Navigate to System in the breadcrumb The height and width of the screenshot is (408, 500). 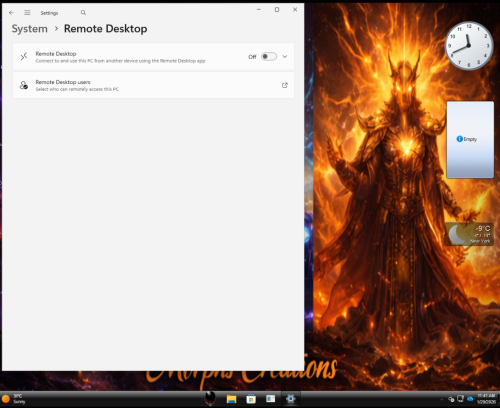click(30, 29)
